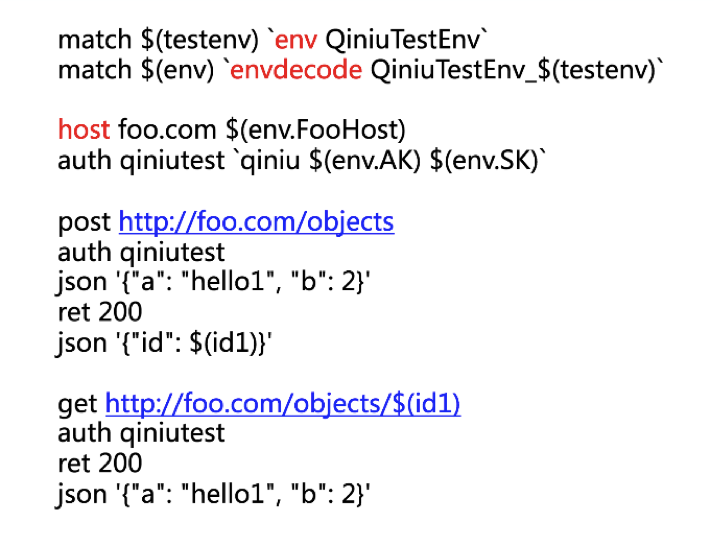Viewport: 715px width, 538px height.
Task: Open the http://foo.com/objects link
Action: 256,222
